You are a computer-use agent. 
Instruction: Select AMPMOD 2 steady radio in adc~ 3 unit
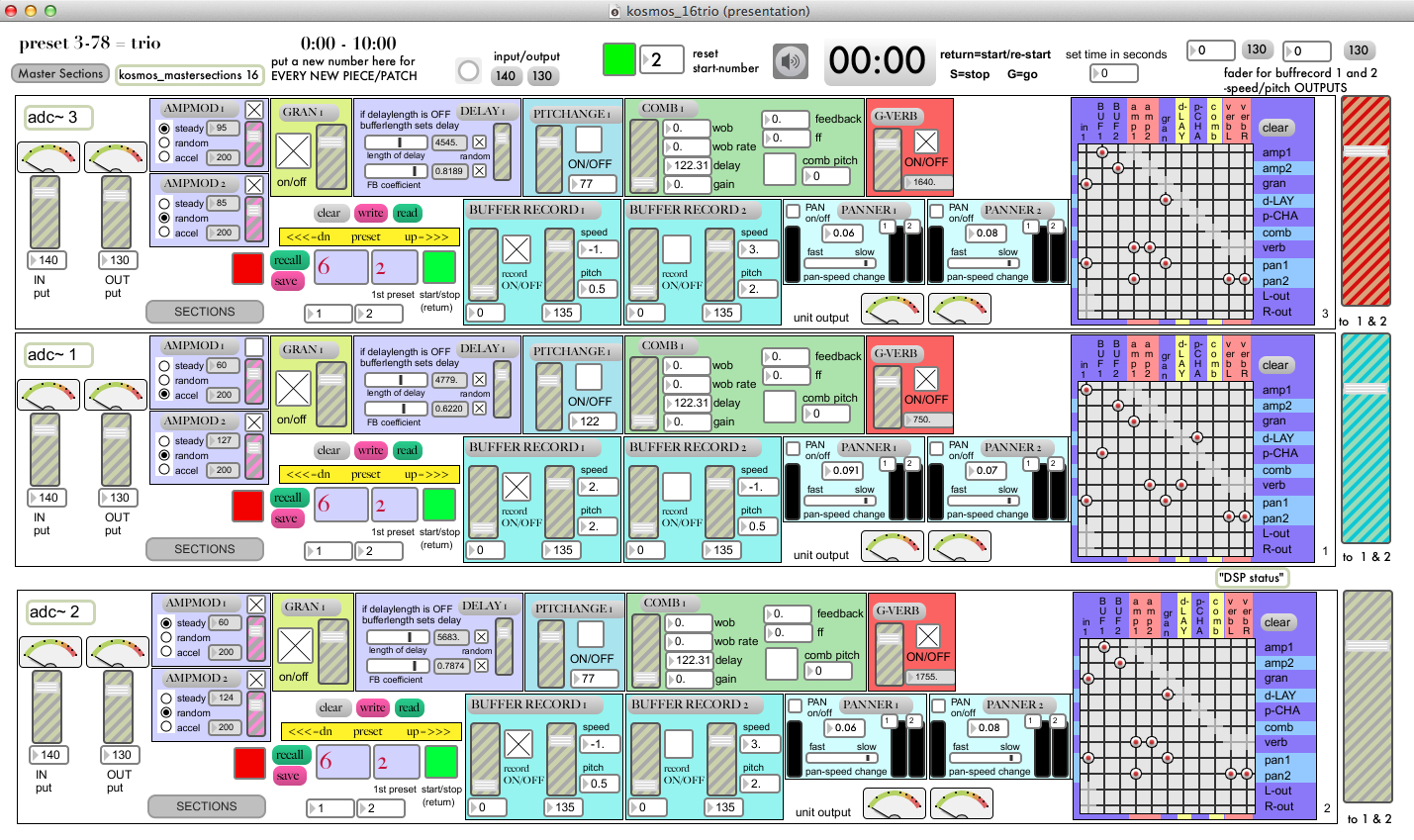[165, 203]
